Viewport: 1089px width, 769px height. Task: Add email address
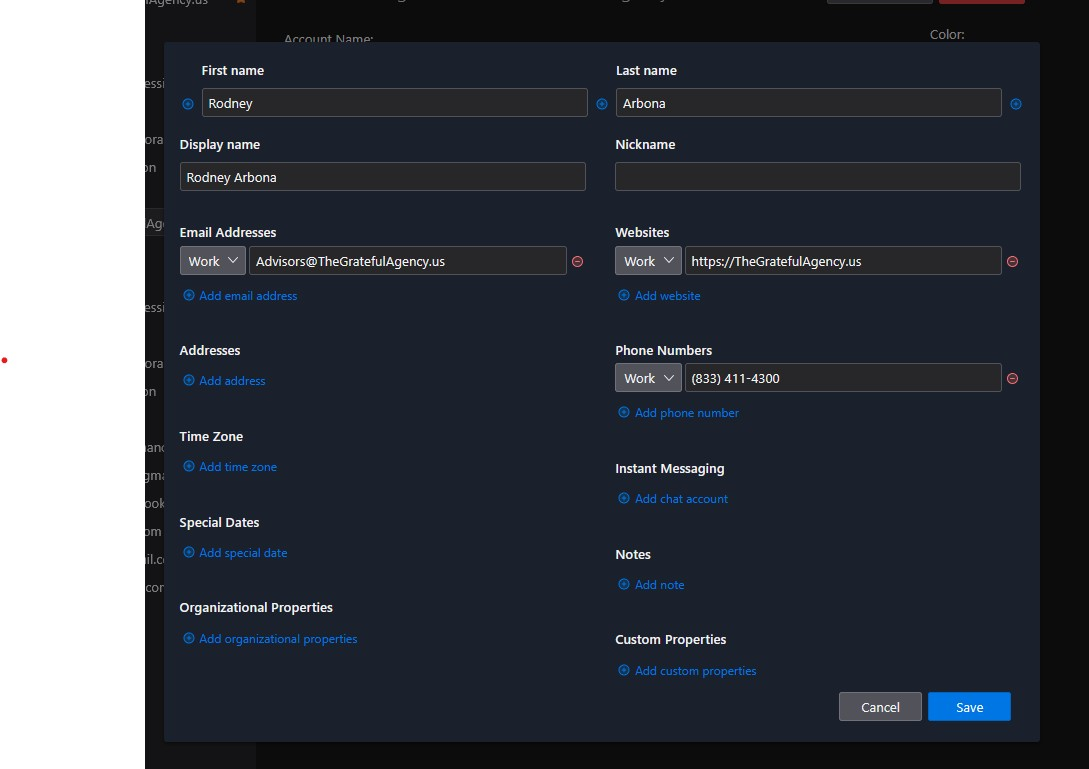240,295
